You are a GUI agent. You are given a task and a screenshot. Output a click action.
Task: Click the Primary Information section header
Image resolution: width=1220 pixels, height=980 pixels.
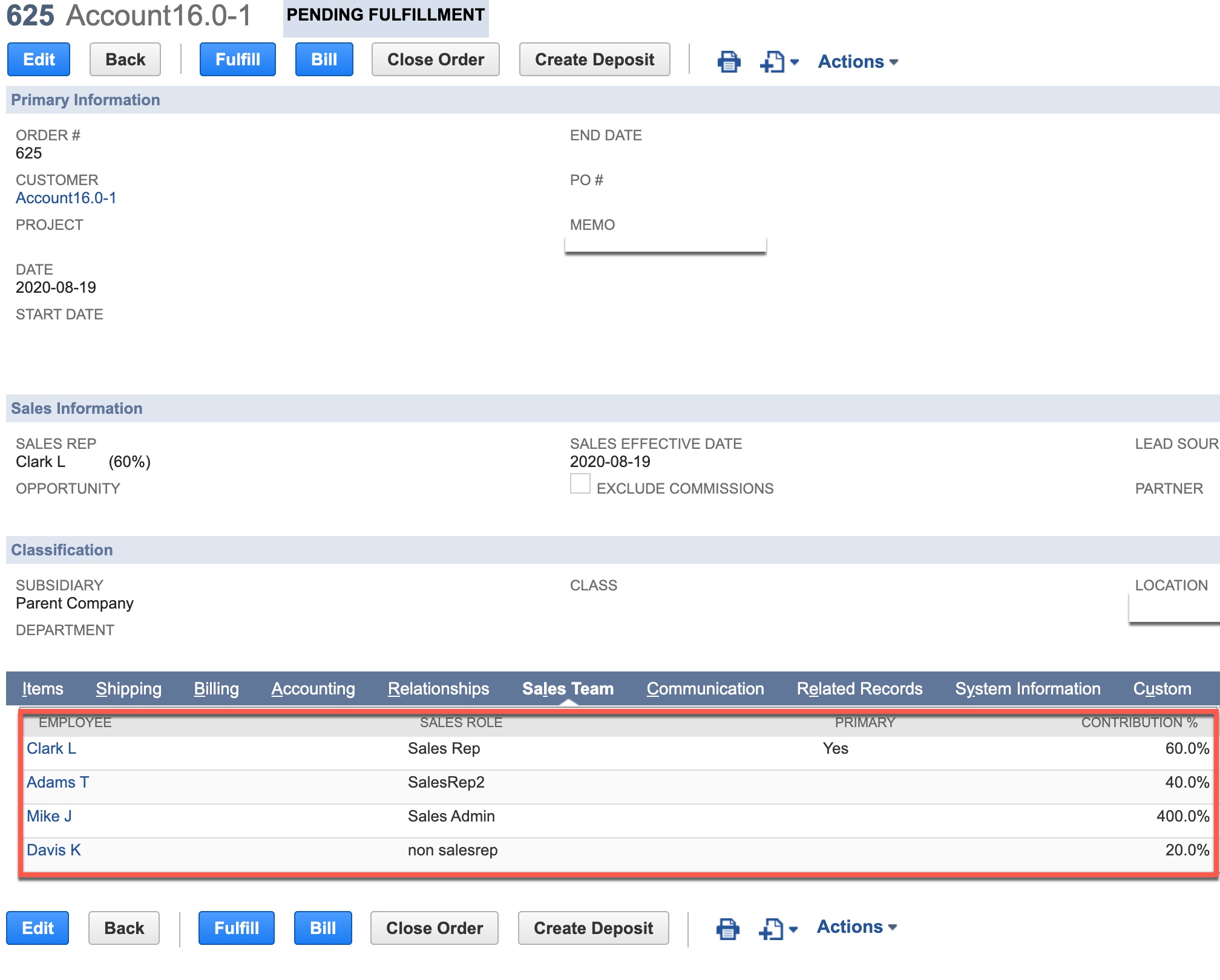(x=613, y=100)
